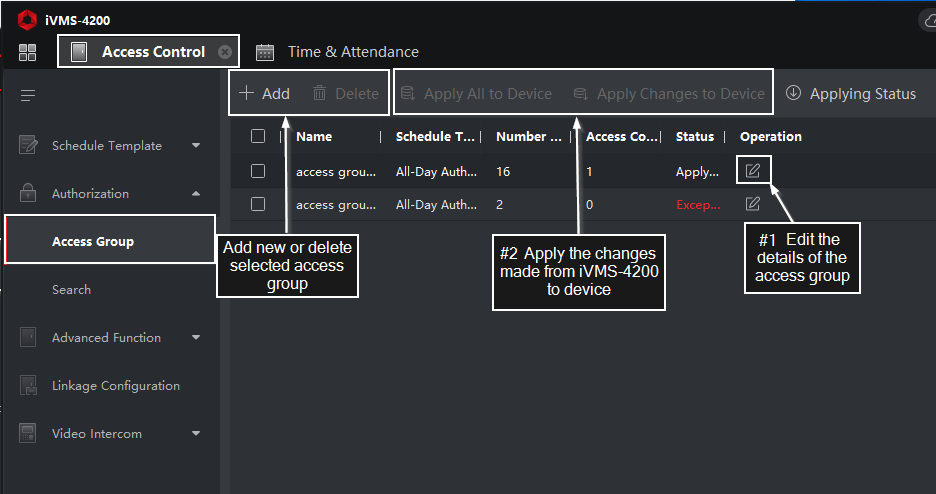Expand the Advanced Function section arrow
The image size is (936, 494).
click(x=196, y=337)
